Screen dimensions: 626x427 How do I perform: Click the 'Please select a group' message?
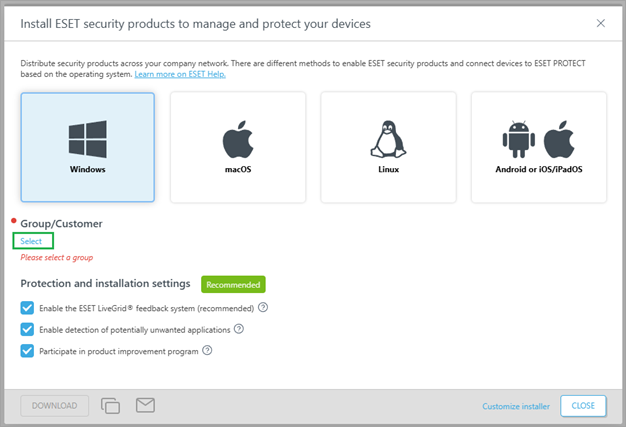[x=57, y=257]
